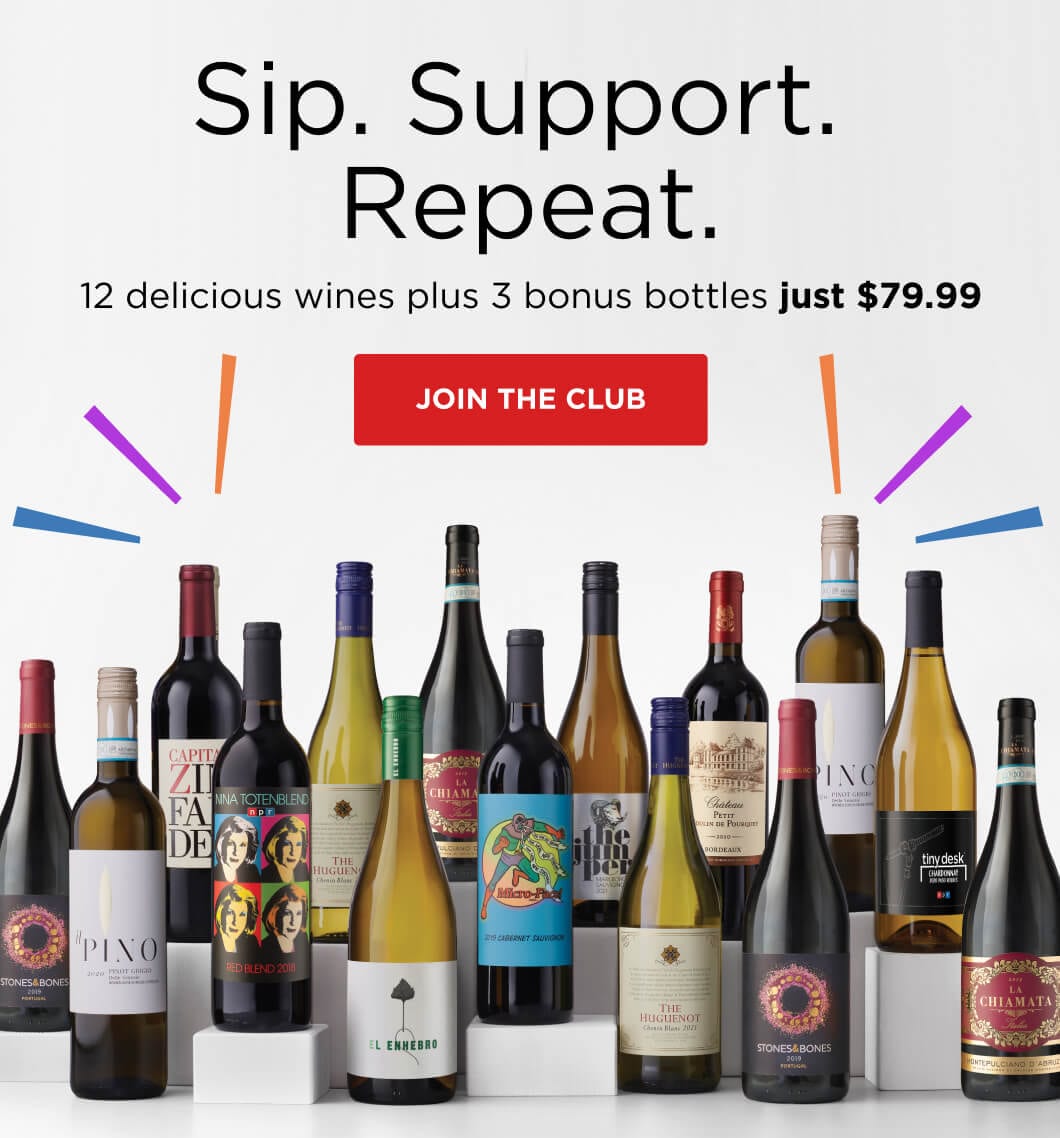Click the Stones & Bones bottle right of center
This screenshot has height=1138, width=1060.
pyautogui.click(x=795, y=900)
